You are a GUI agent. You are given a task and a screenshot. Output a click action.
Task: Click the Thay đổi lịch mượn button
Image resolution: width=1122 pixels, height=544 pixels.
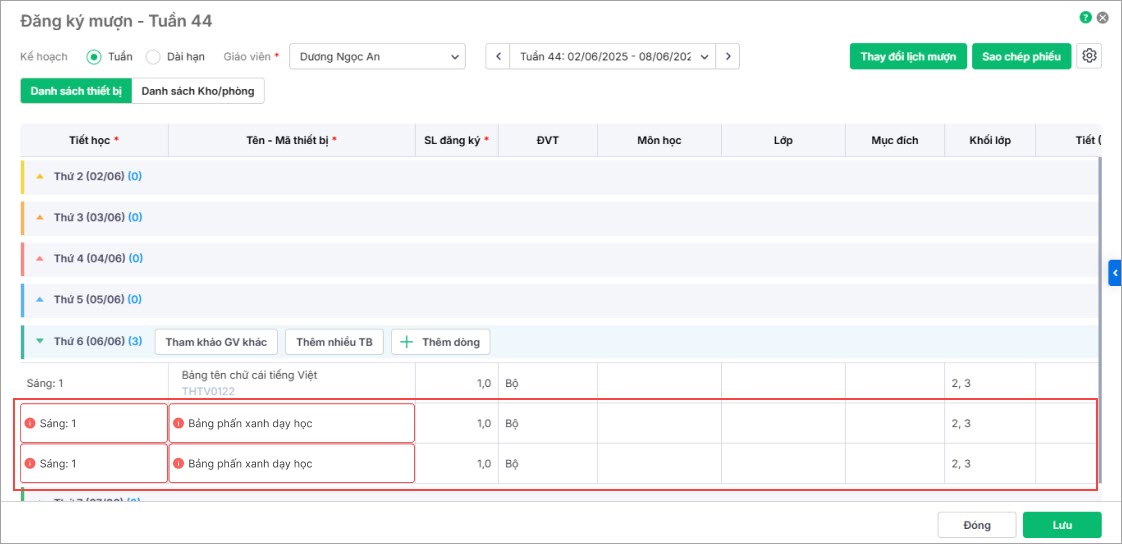[x=908, y=56]
